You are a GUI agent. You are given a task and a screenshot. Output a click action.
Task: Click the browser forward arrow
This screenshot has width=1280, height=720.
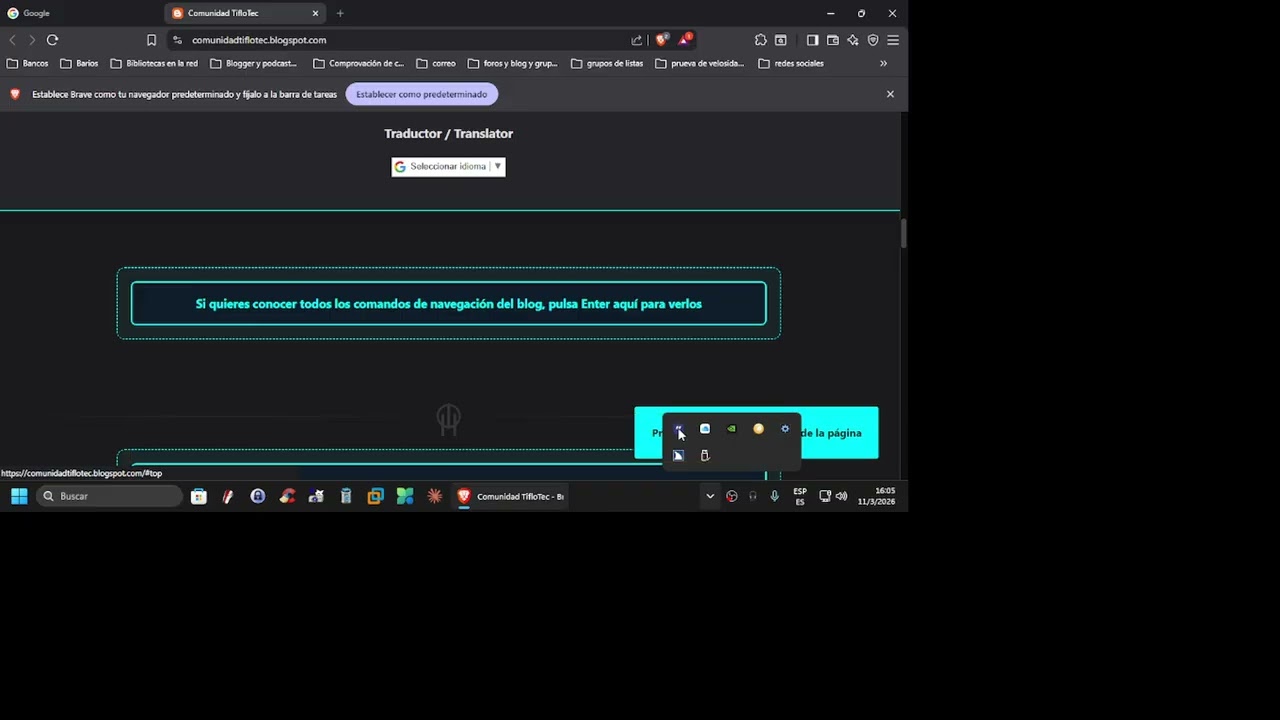(x=32, y=40)
